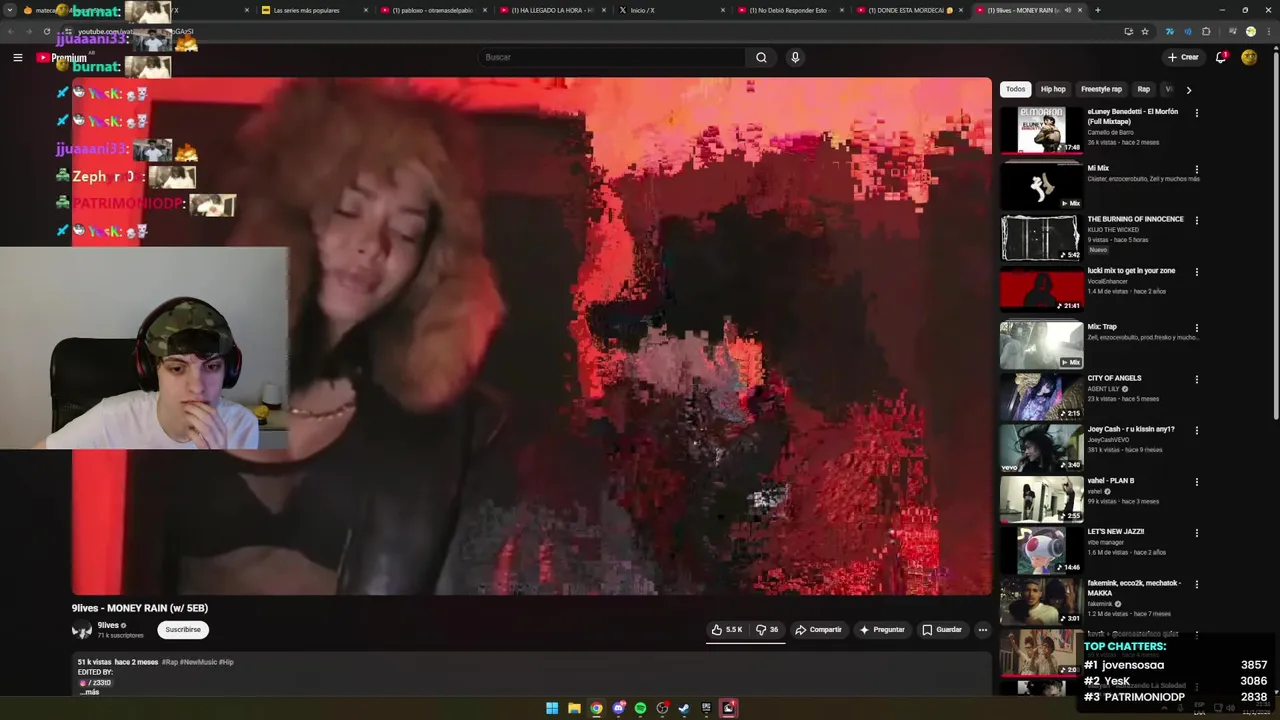
Task: Open options for eLuney Benedetti video
Action: click(x=1196, y=113)
